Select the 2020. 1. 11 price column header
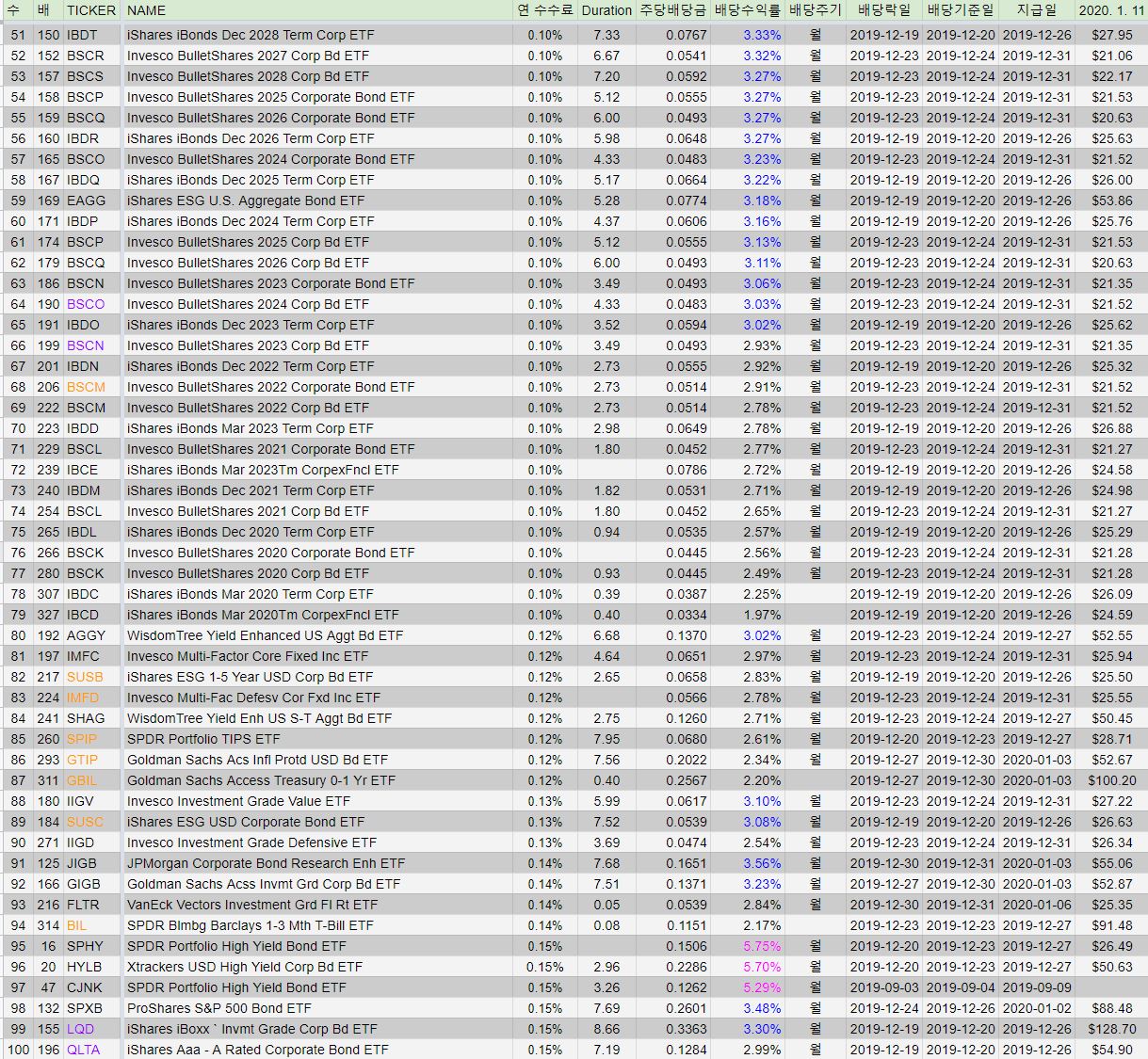The width and height of the screenshot is (1148, 1059). [1111, 10]
